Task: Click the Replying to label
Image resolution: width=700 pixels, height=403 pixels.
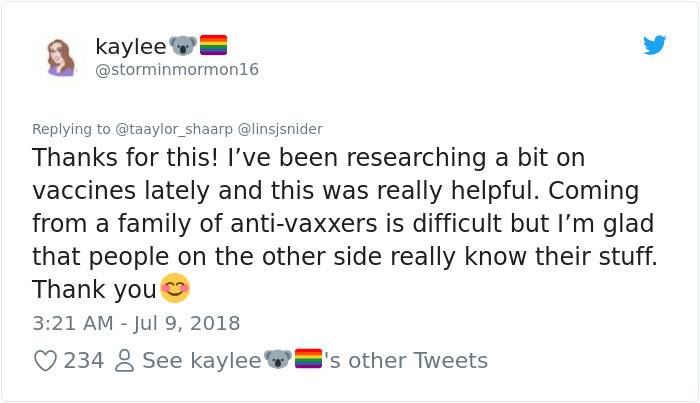Action: (72, 129)
